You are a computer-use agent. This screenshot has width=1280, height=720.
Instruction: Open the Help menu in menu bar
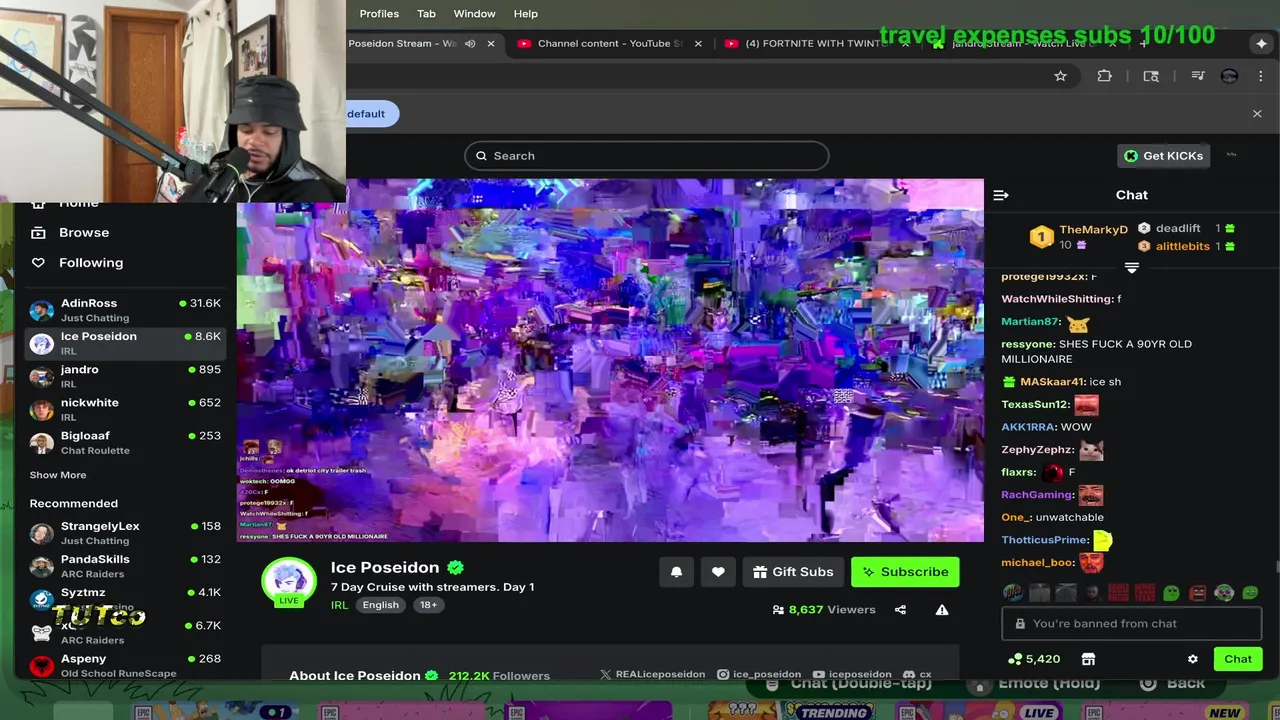pyautogui.click(x=526, y=14)
